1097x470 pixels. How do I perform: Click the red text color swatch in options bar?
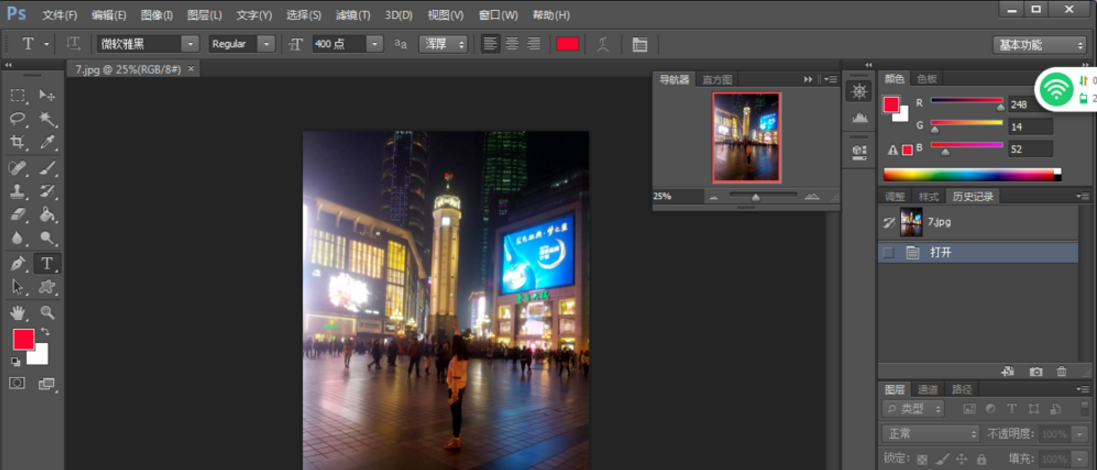click(567, 44)
